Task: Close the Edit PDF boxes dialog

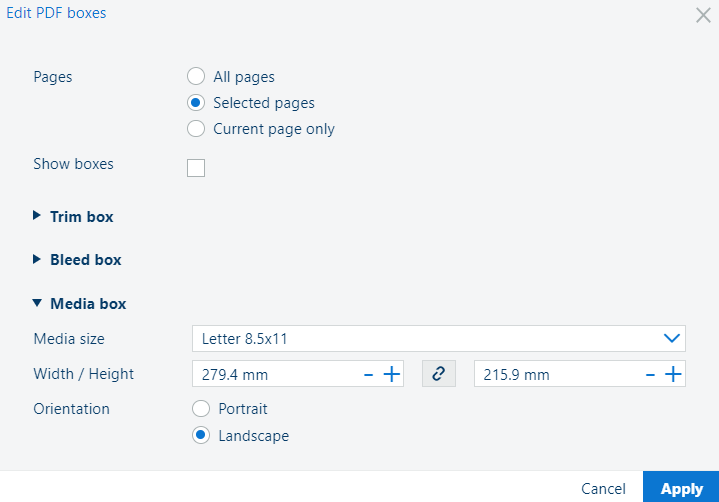Action: click(703, 15)
